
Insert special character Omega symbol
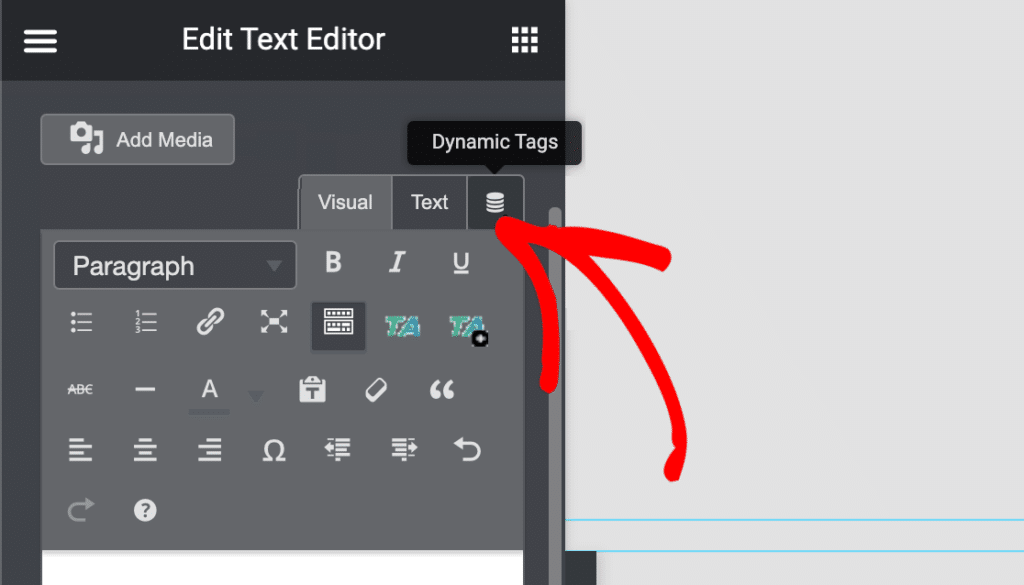coord(274,451)
